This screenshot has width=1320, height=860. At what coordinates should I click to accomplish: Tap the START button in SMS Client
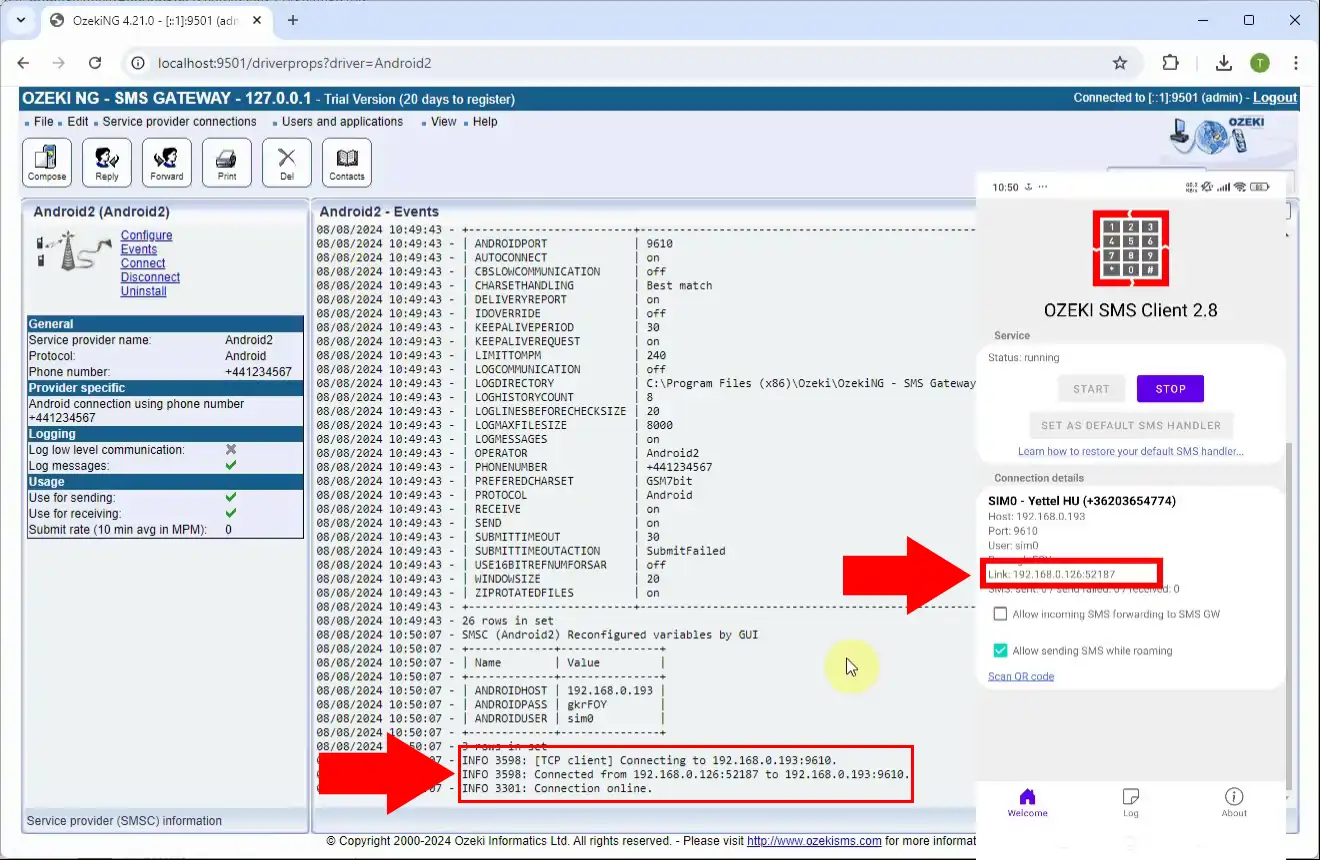pos(1091,389)
